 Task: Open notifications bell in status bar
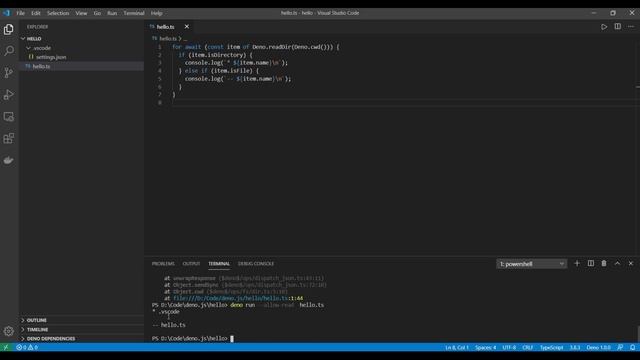click(632, 347)
